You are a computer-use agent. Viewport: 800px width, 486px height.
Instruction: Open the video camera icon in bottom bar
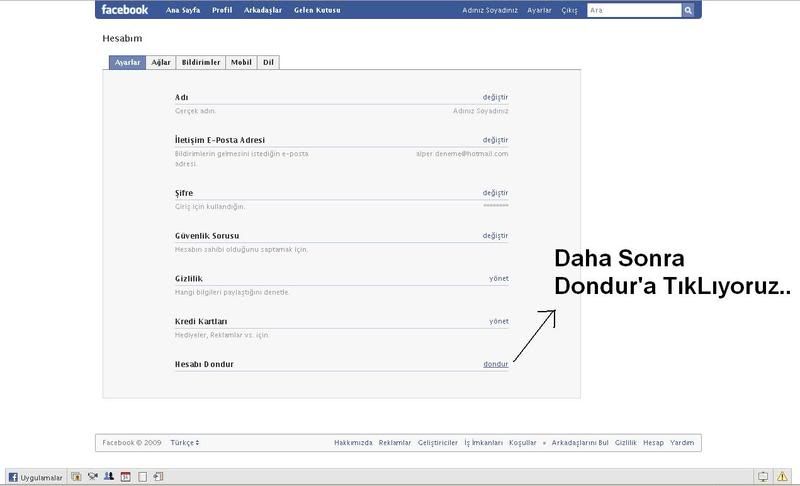(x=92, y=477)
